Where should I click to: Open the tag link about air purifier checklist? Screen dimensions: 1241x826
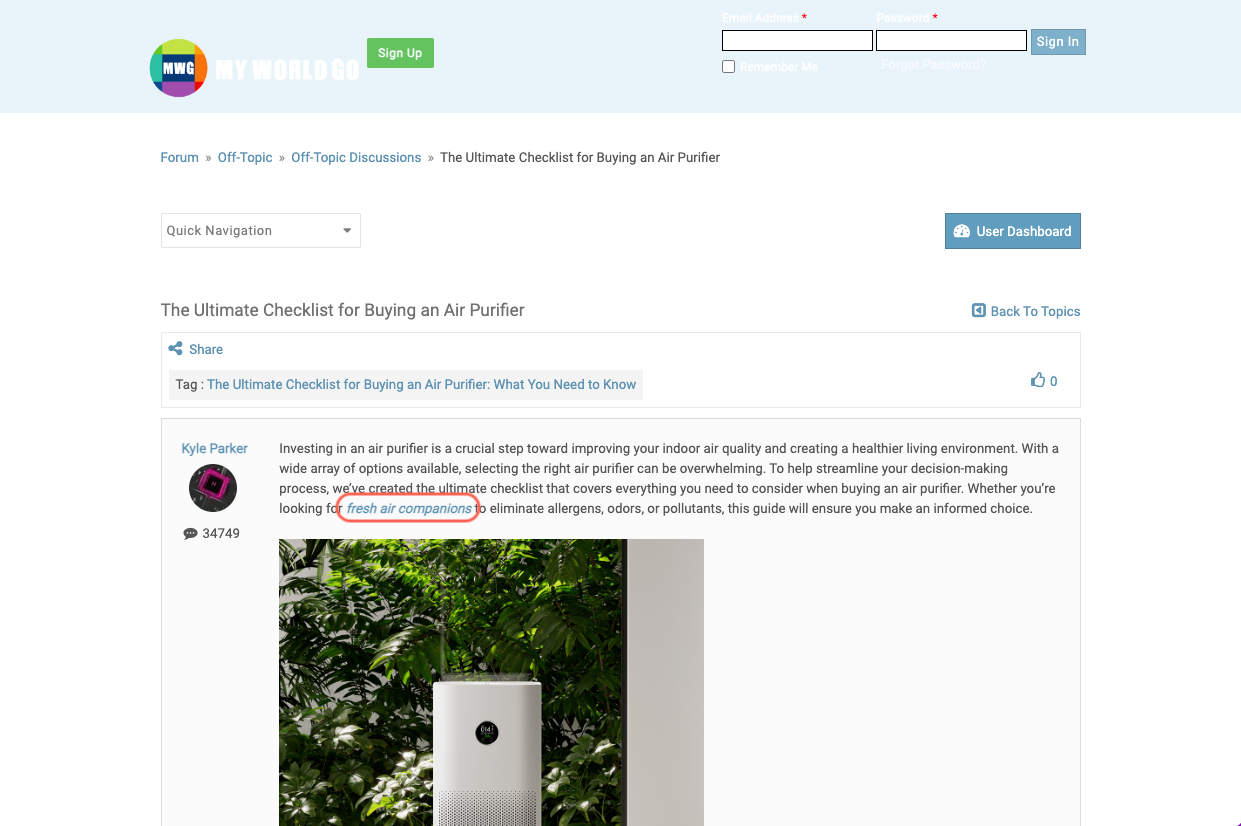click(x=422, y=384)
